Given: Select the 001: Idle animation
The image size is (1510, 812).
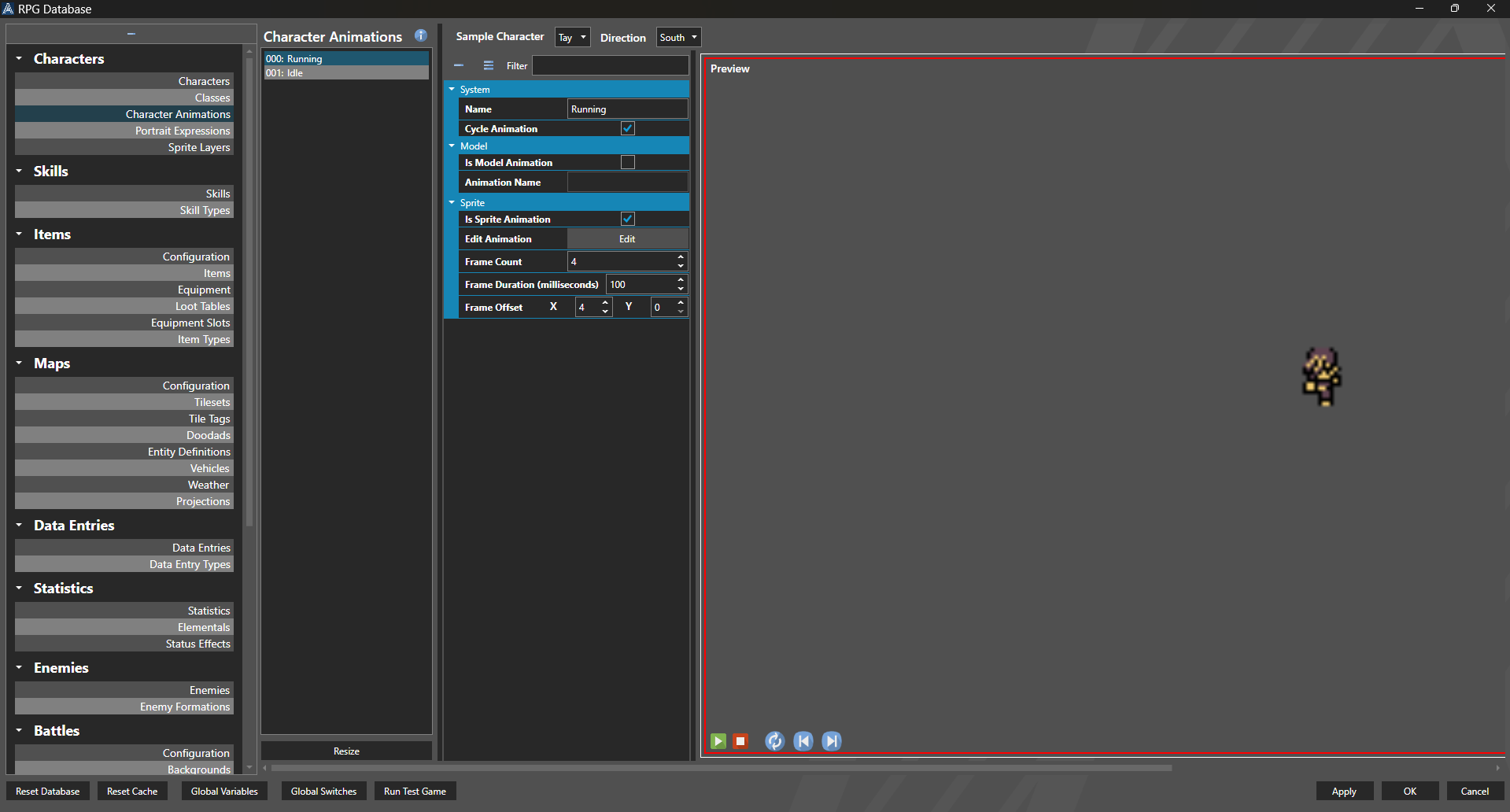Looking at the screenshot, I should click(346, 72).
